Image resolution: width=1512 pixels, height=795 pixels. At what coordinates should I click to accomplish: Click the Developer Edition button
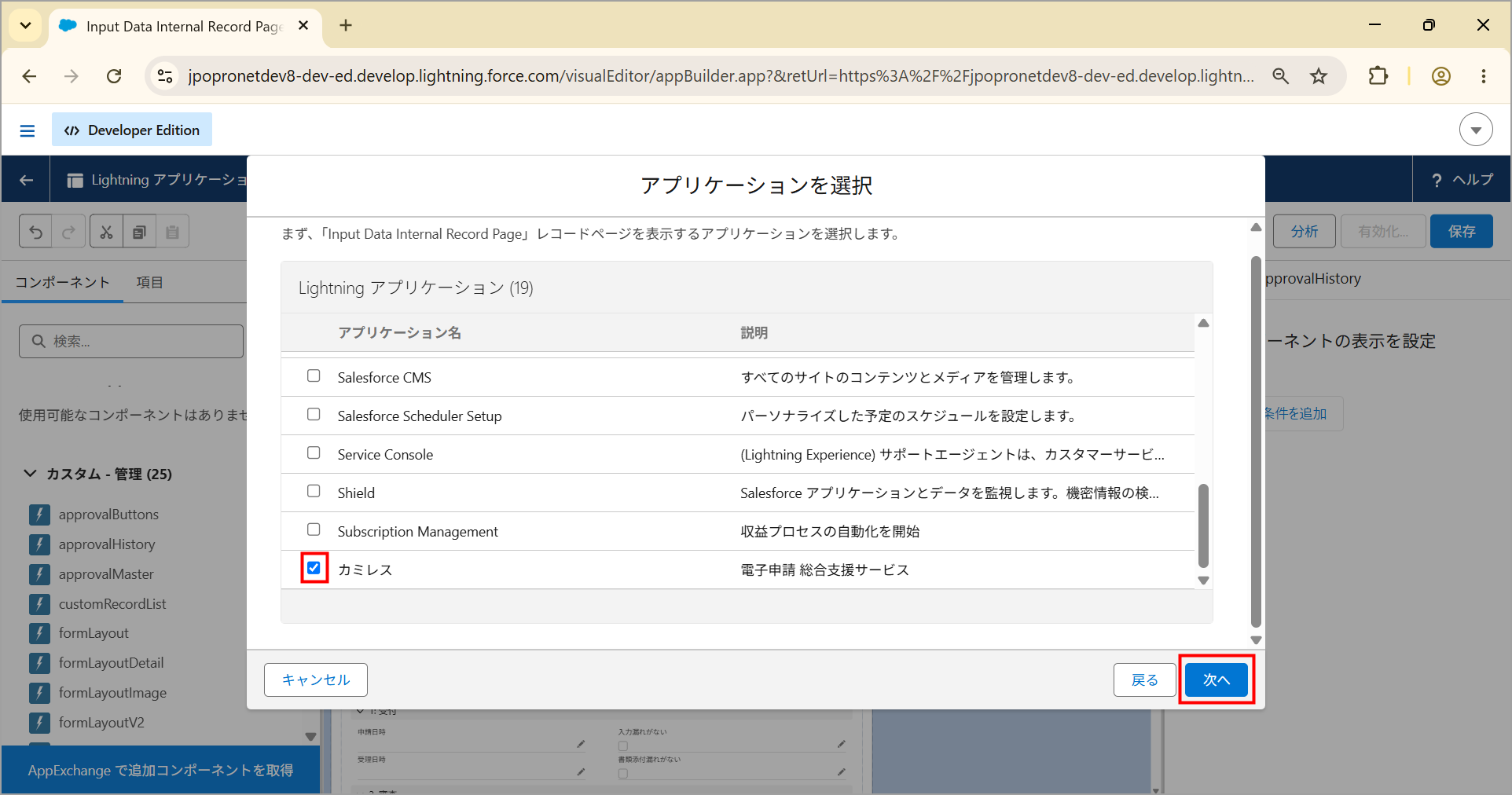click(x=132, y=130)
